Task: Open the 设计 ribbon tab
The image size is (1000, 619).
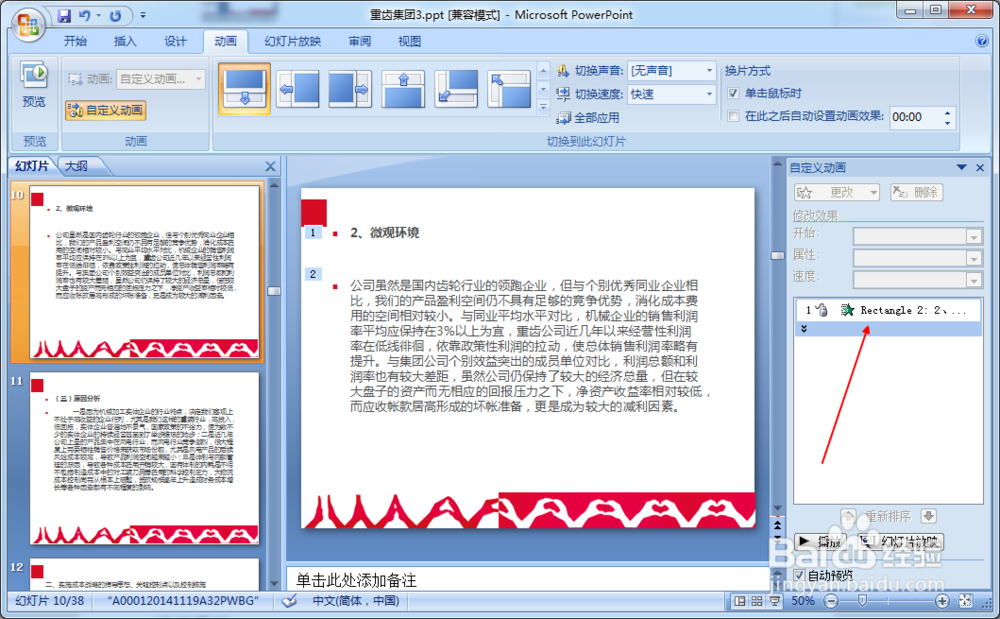Action: pyautogui.click(x=175, y=41)
